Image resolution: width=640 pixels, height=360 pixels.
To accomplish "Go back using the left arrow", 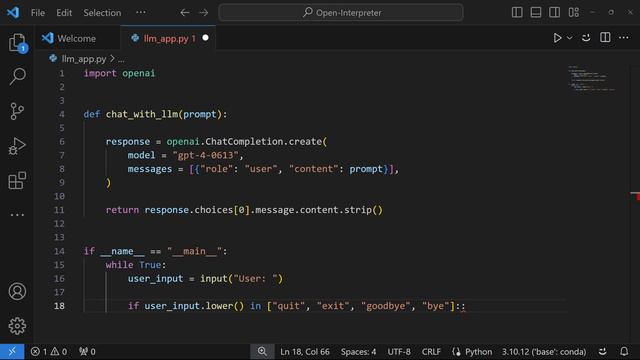I will point(185,13).
